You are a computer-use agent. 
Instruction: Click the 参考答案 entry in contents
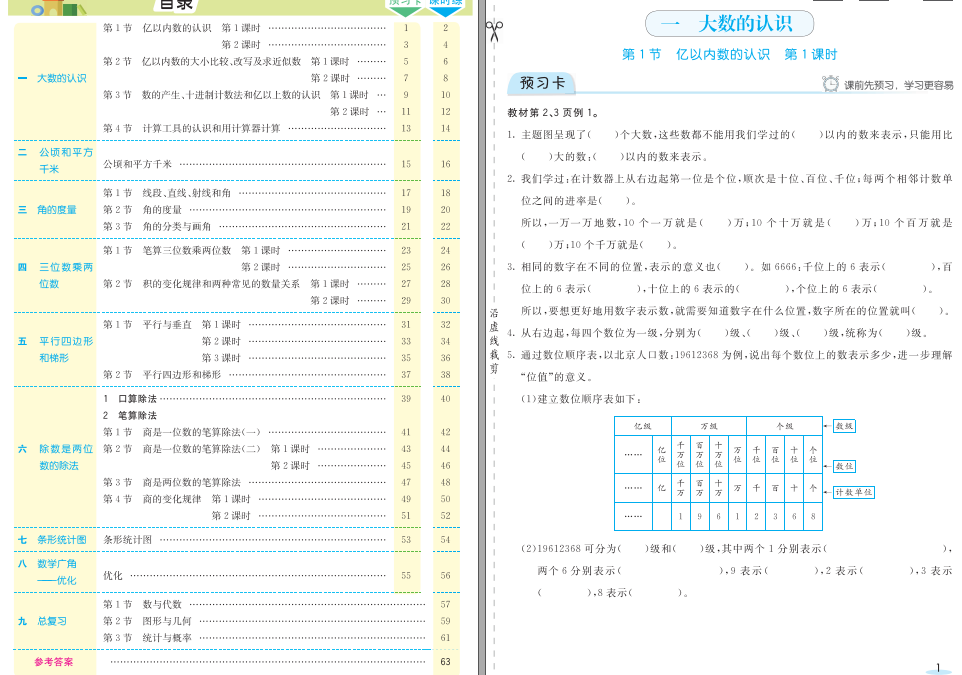pyautogui.click(x=53, y=662)
